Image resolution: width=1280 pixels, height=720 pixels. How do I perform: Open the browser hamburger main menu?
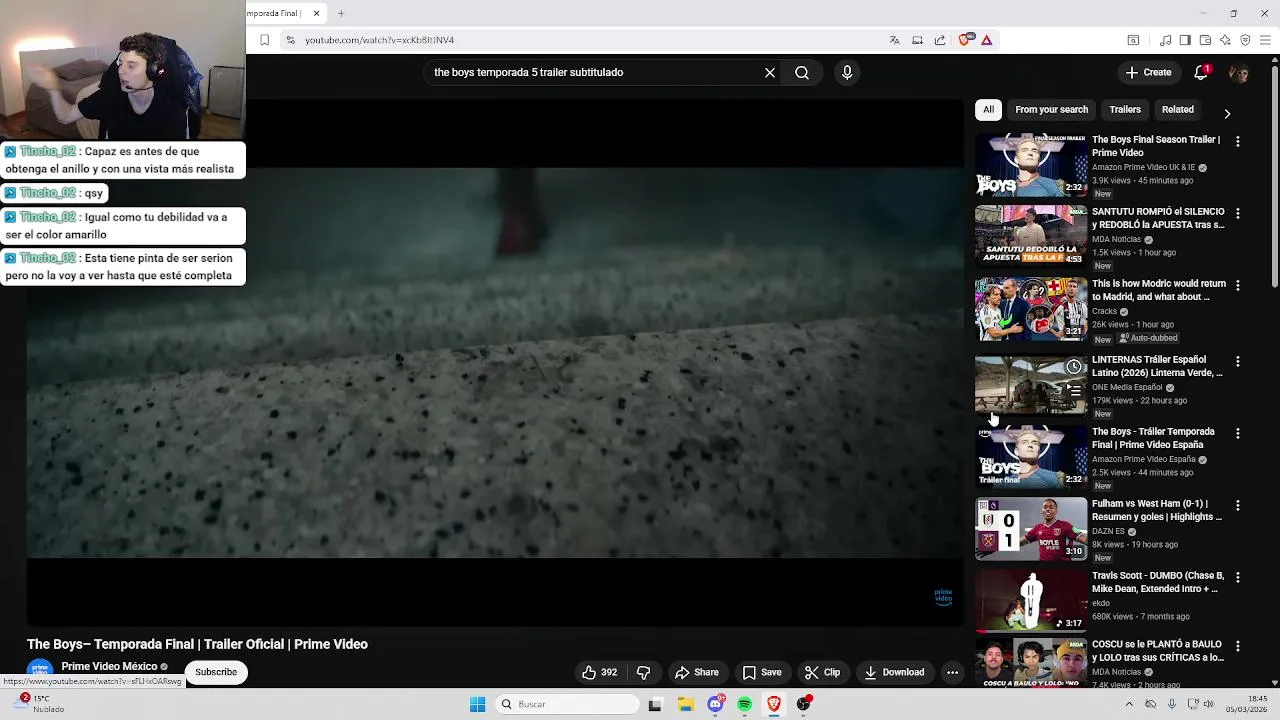(x=1265, y=40)
